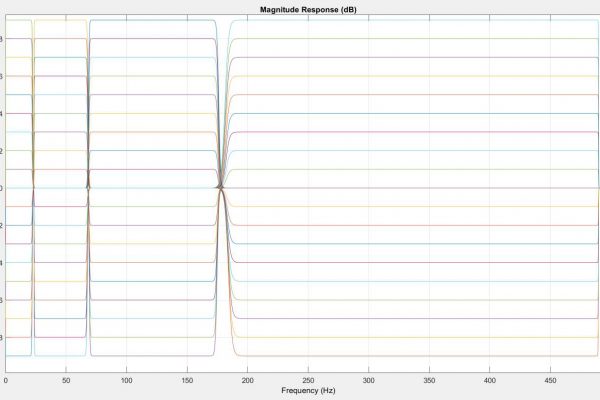Click the x-axis tick label '200'

coord(248,380)
